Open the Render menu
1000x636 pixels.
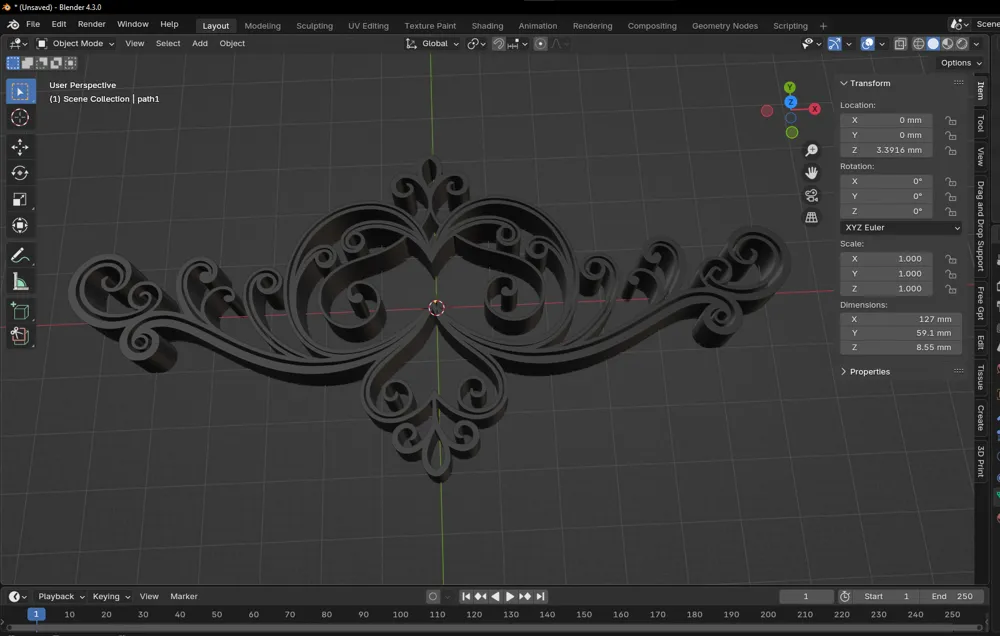tap(91, 24)
